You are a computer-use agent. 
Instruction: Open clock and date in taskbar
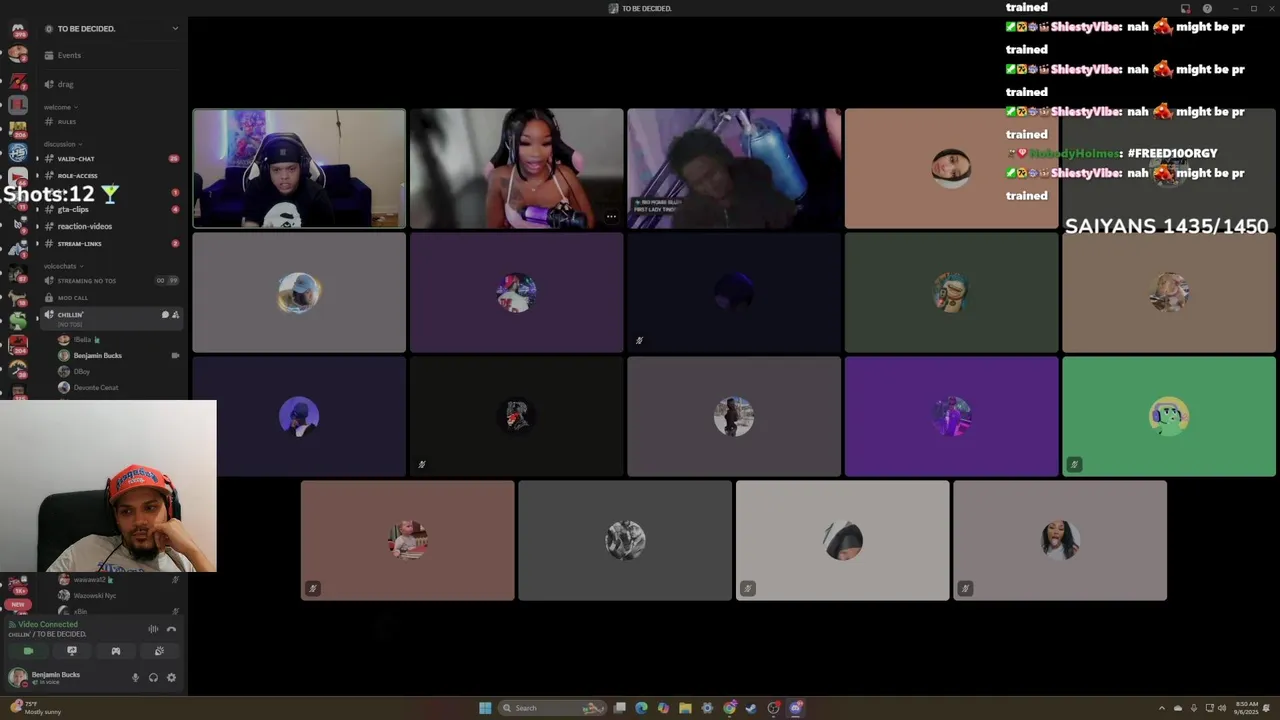tap(1247, 708)
